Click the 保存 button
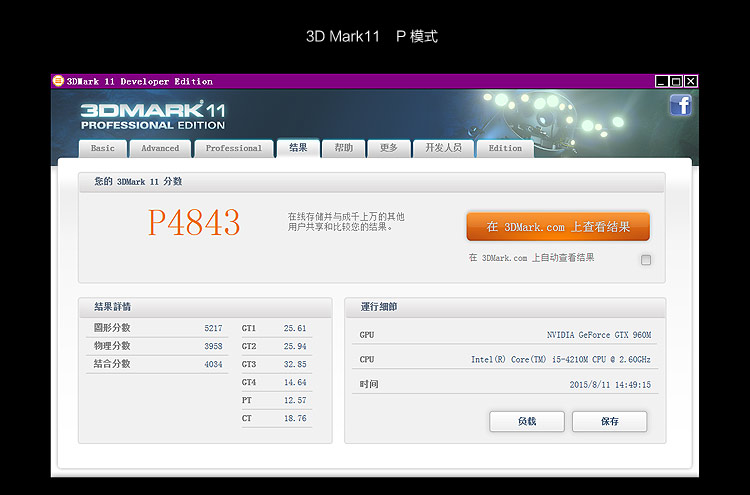This screenshot has width=750, height=495. coord(609,421)
